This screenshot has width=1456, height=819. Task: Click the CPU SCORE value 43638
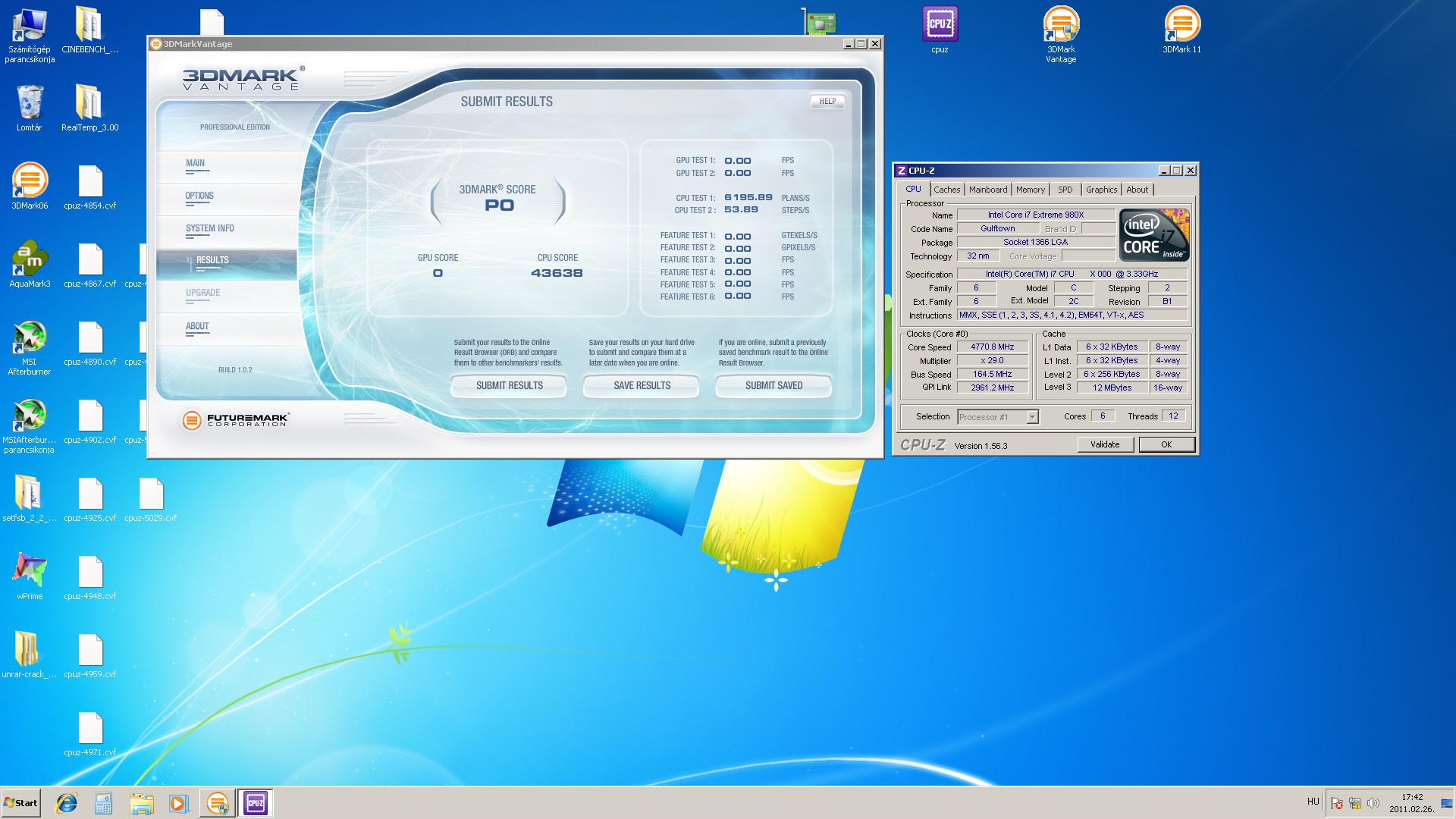click(557, 273)
